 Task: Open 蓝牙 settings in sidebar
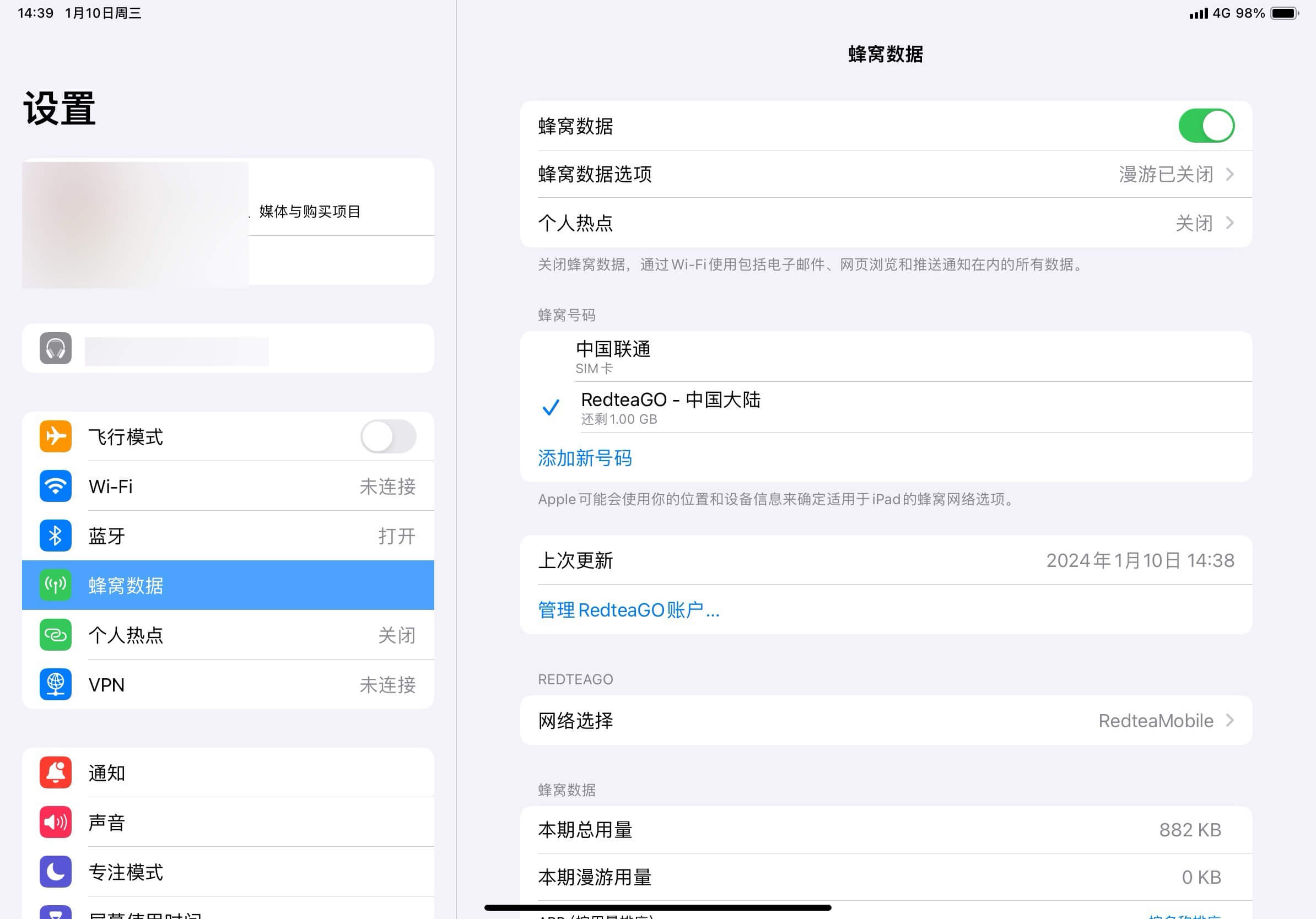point(228,535)
